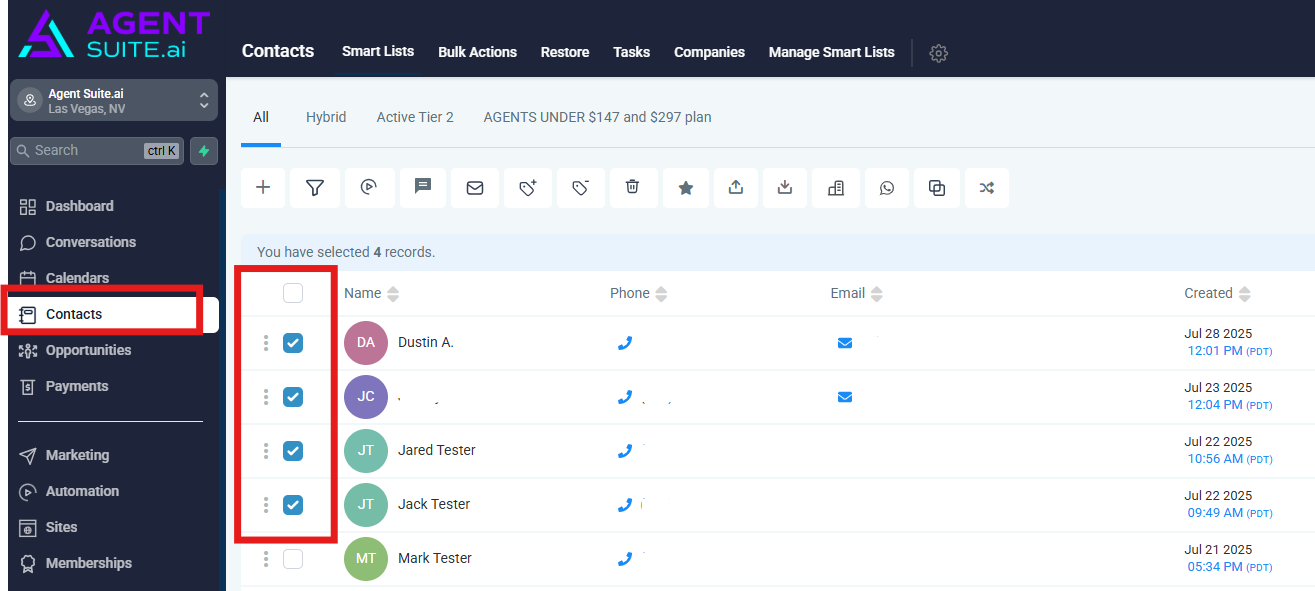This screenshot has width=1315, height=591.
Task: Uncheck the Dustin A. checkbox
Action: click(x=293, y=343)
